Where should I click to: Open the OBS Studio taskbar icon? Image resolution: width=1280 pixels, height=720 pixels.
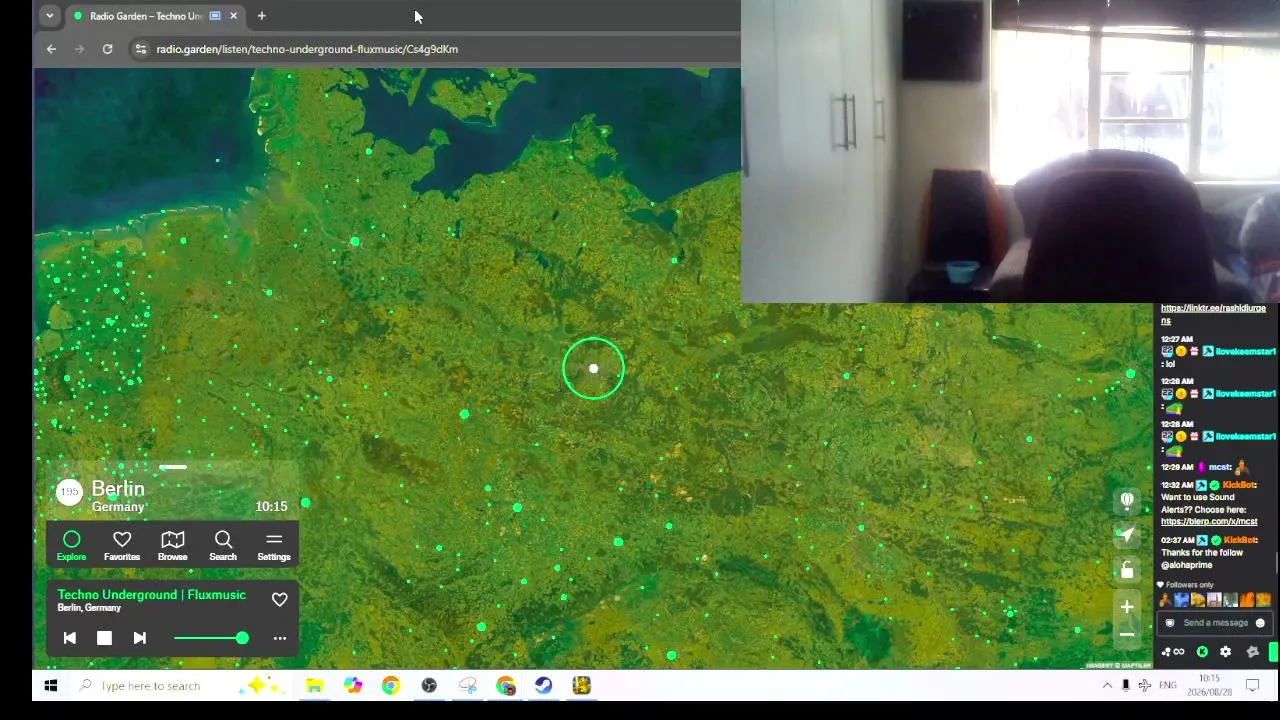[x=429, y=686]
